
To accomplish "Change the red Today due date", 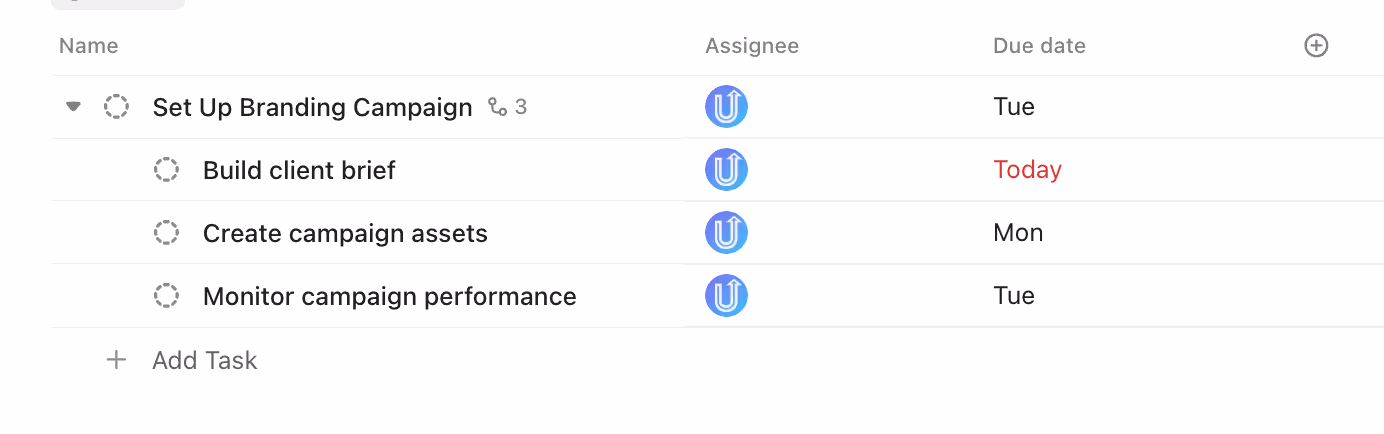I will coord(1027,170).
